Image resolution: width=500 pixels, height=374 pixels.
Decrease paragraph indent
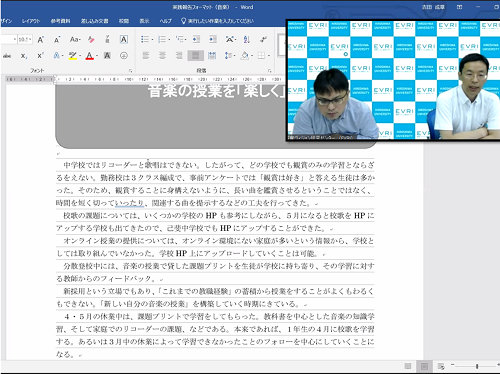(196, 39)
